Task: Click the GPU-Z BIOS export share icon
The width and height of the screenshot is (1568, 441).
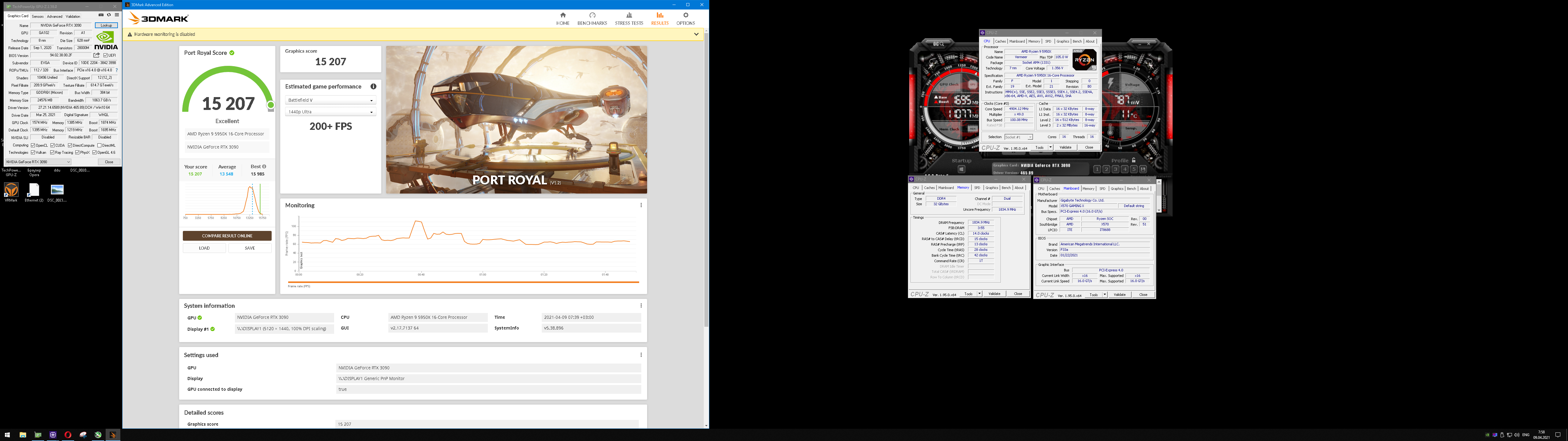Action: pos(96,55)
